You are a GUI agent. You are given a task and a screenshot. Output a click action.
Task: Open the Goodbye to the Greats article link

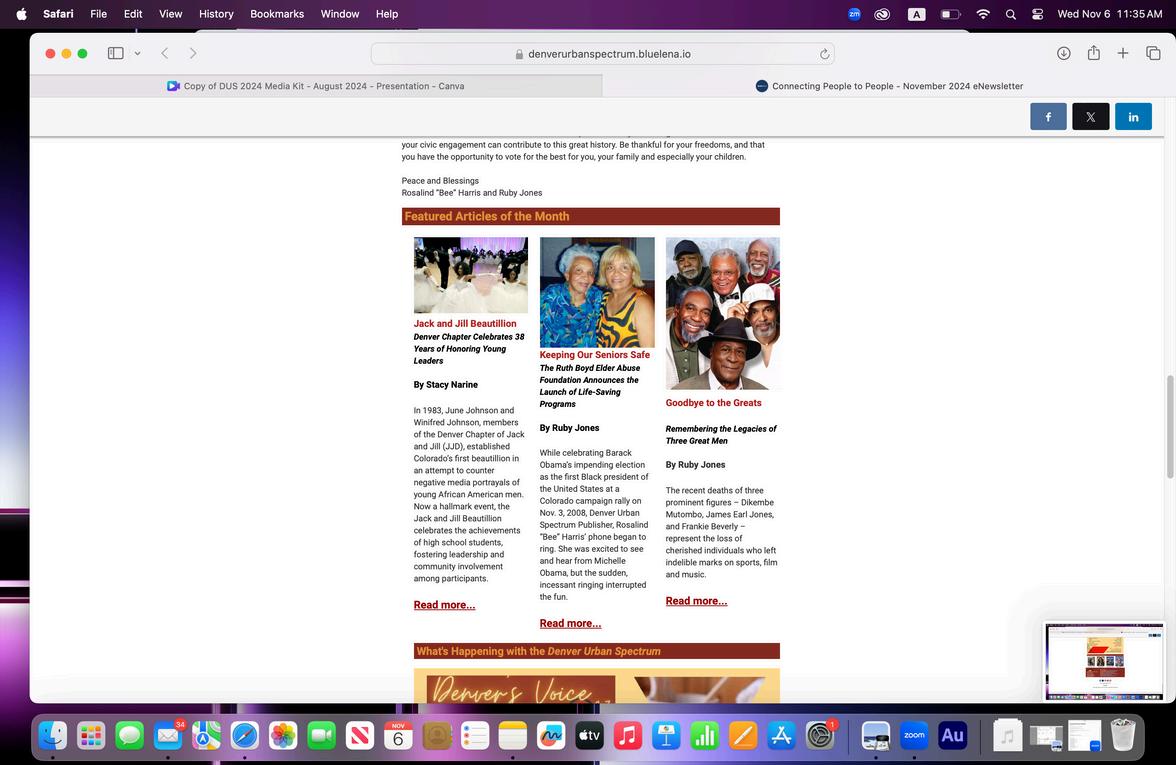[713, 403]
